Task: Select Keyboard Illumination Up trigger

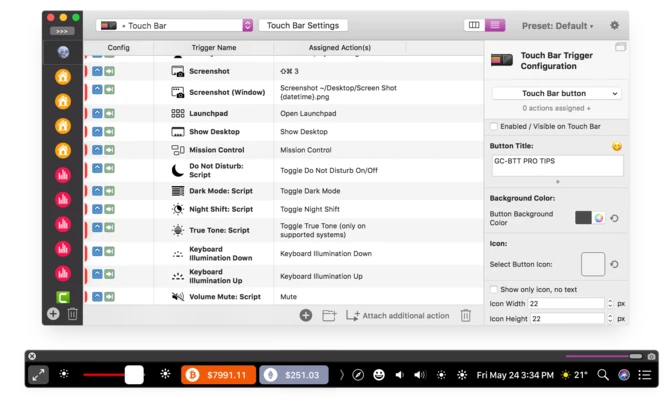Action: tap(283, 276)
